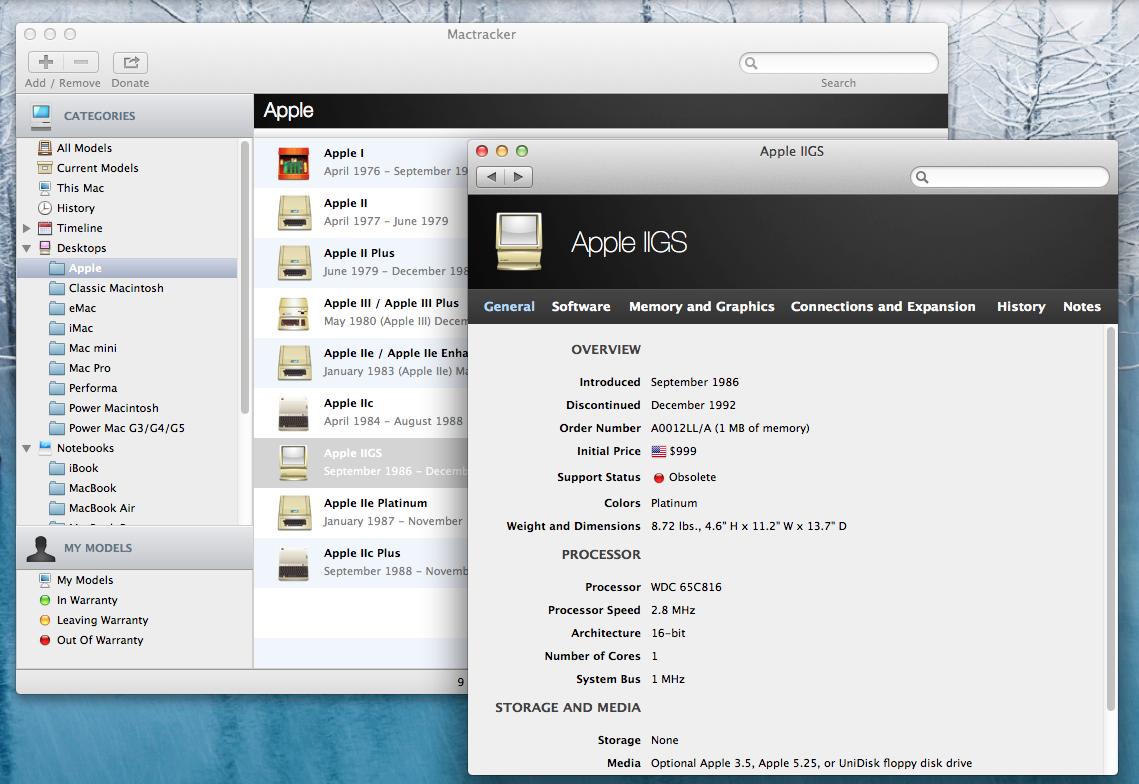Click the Apple IIGS detail pane scrollbar
1139x784 pixels.
coord(1110,520)
